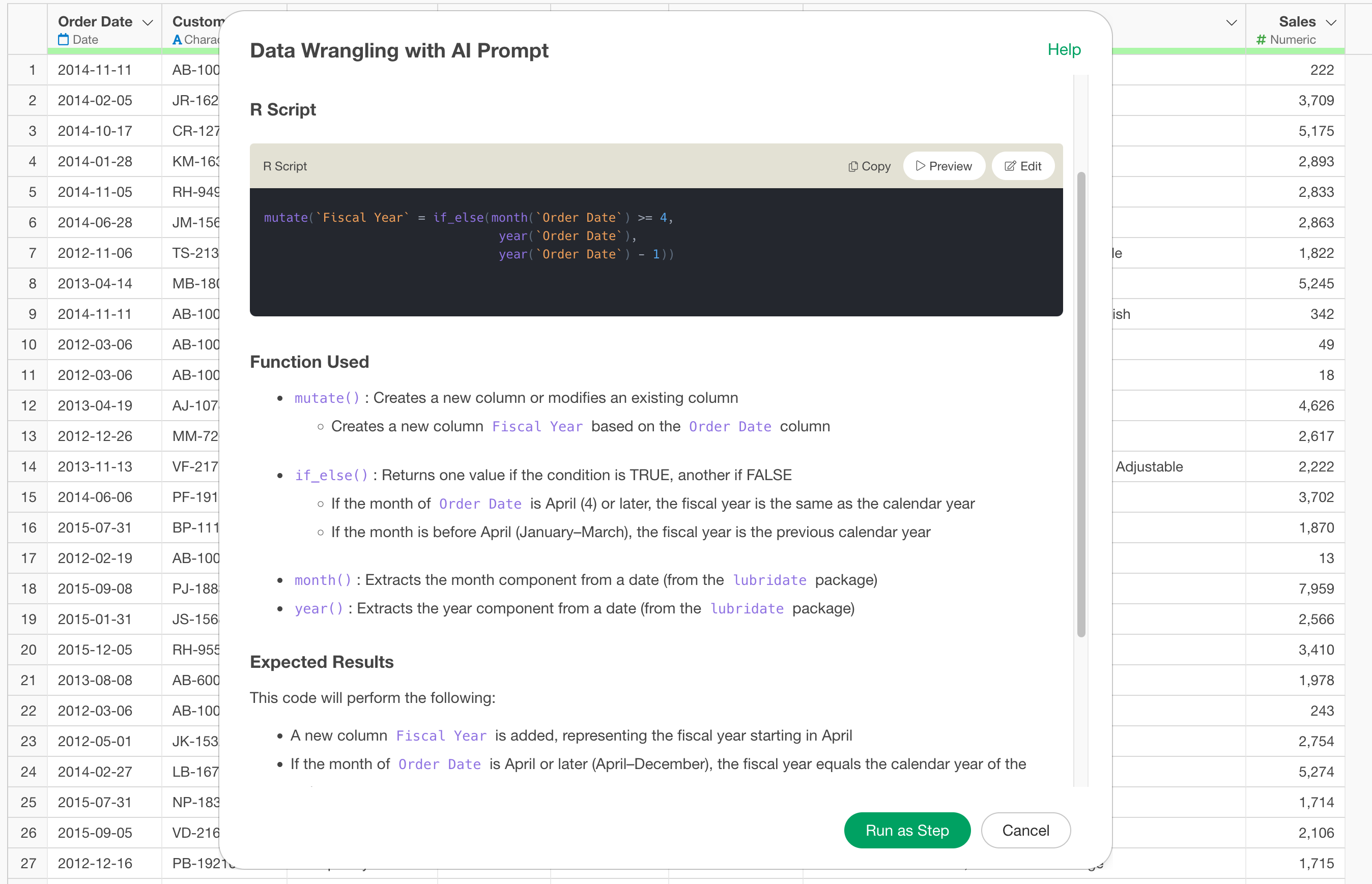1372x884 pixels.
Task: Select the cell with date 2015-07-31 in row 16
Action: [x=95, y=527]
